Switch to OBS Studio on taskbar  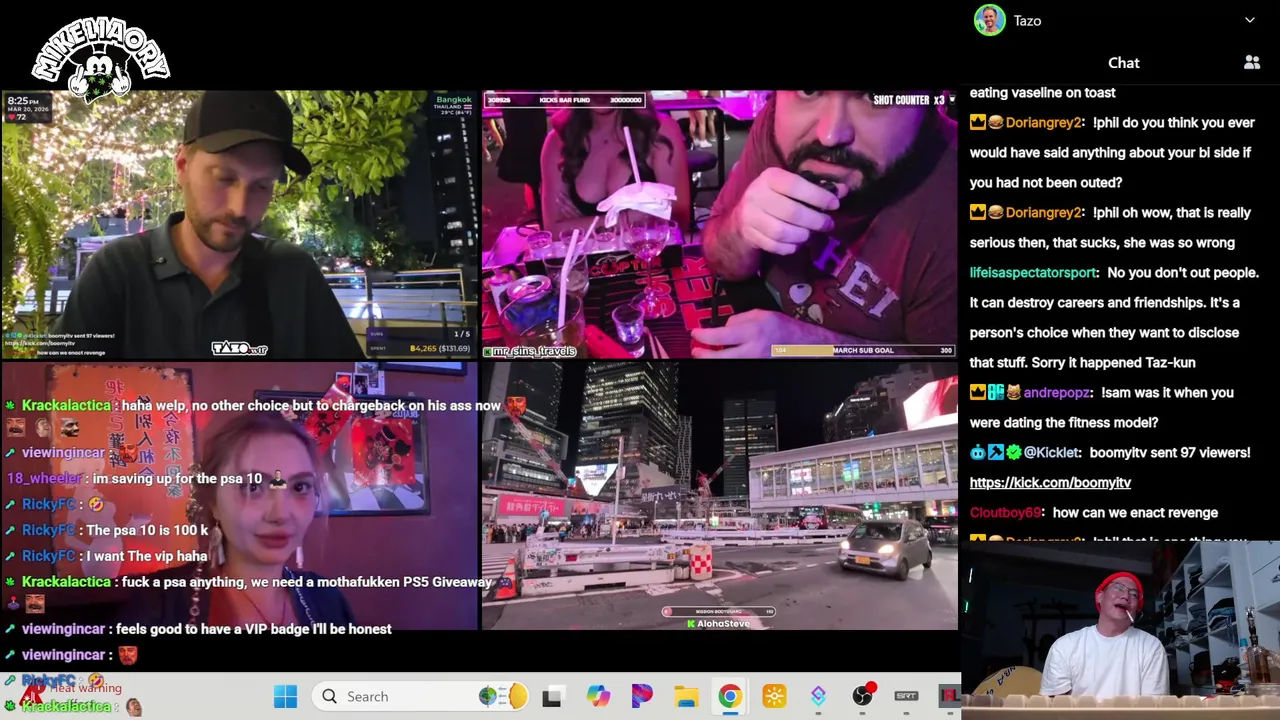pos(862,696)
